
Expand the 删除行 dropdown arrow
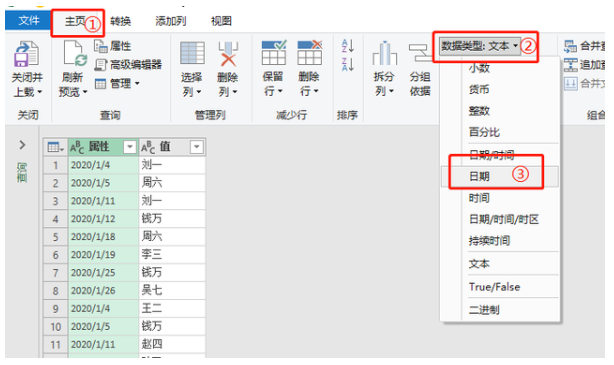pos(316,92)
